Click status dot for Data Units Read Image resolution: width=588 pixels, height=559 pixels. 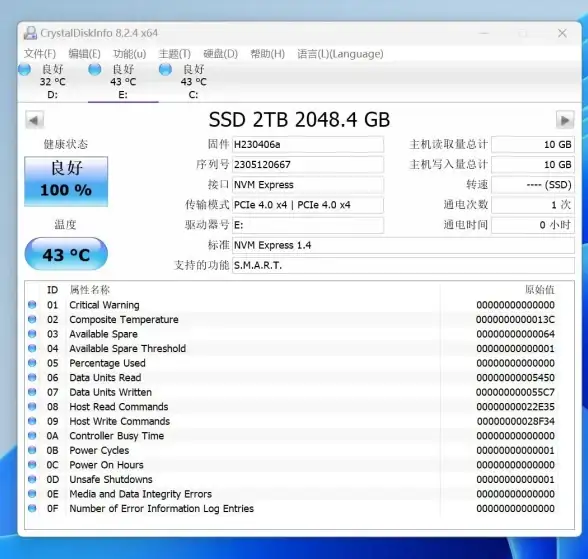point(32,377)
